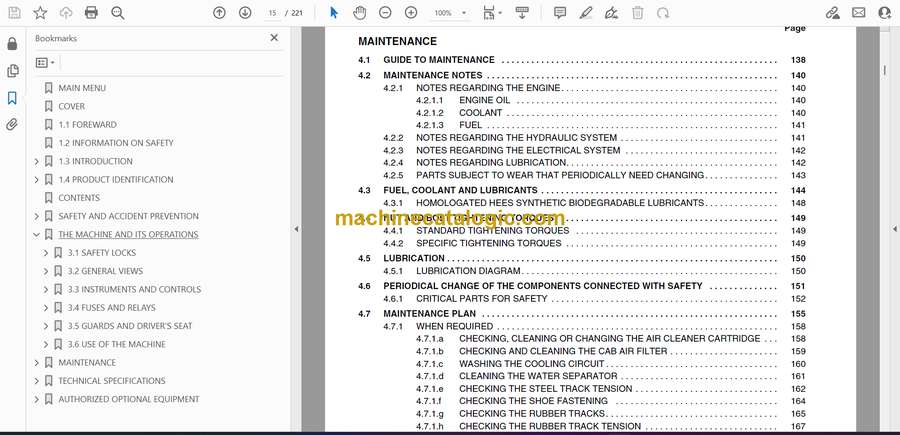Image resolution: width=900 pixels, height=435 pixels.
Task: Zoom out with minus icon
Action: point(385,13)
